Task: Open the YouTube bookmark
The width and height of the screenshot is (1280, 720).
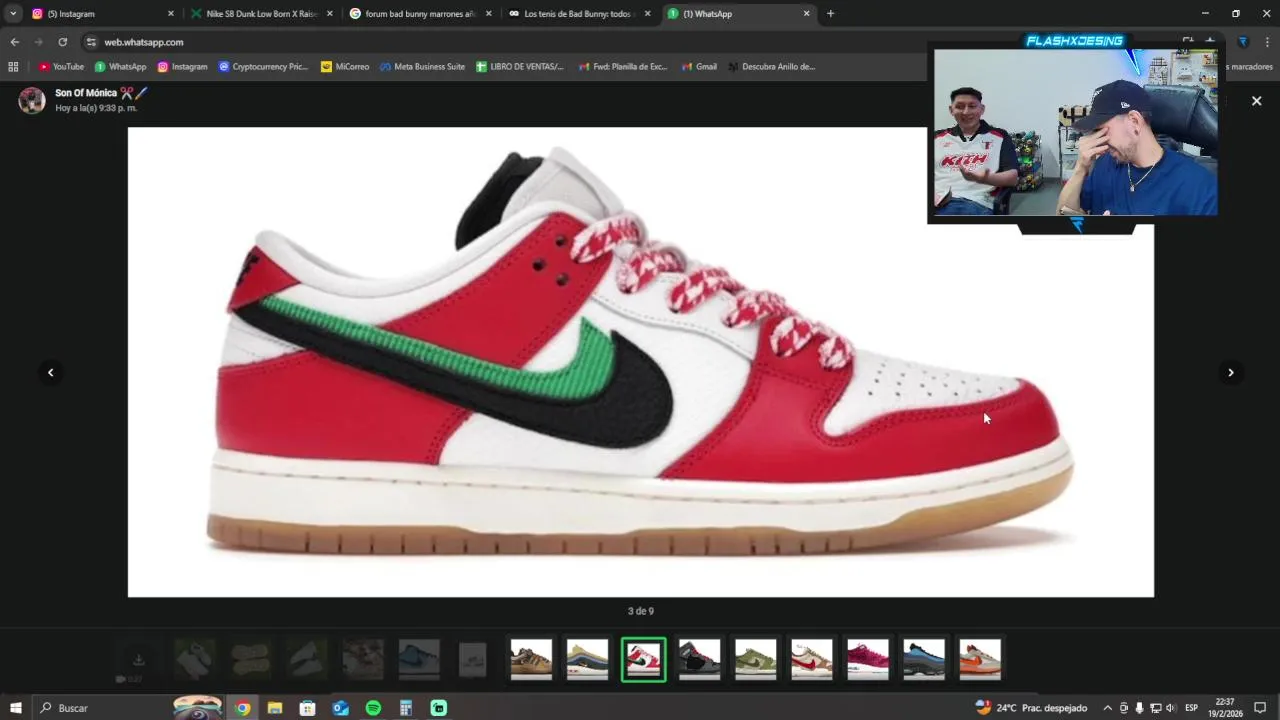Action: (x=61, y=67)
